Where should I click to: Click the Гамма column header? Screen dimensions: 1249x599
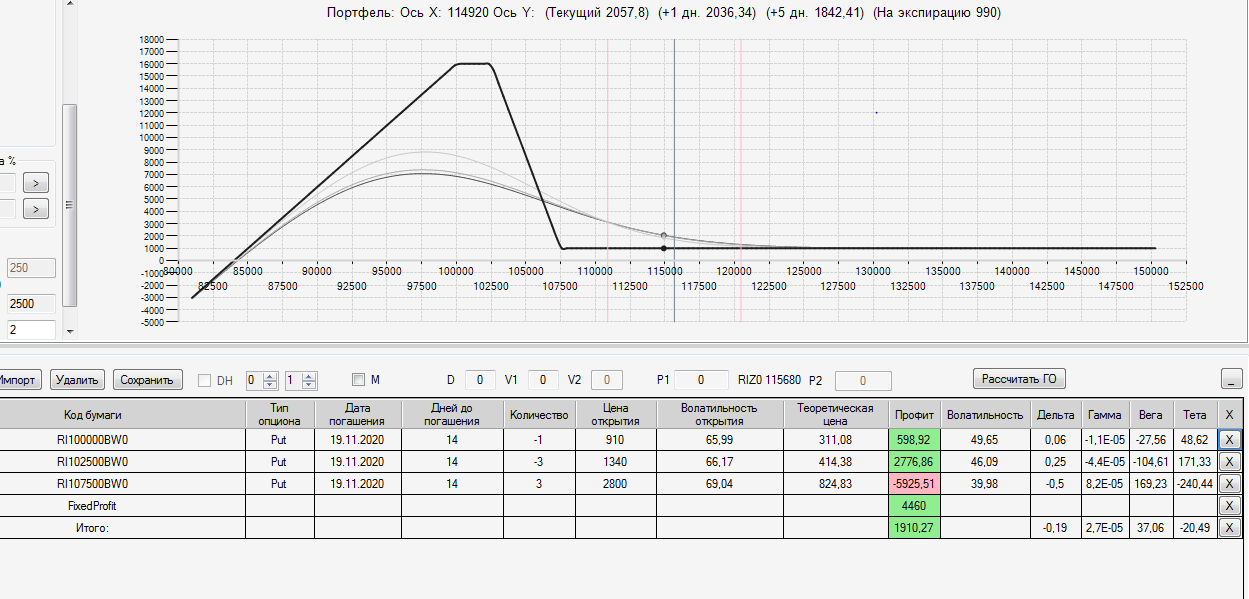click(1105, 414)
